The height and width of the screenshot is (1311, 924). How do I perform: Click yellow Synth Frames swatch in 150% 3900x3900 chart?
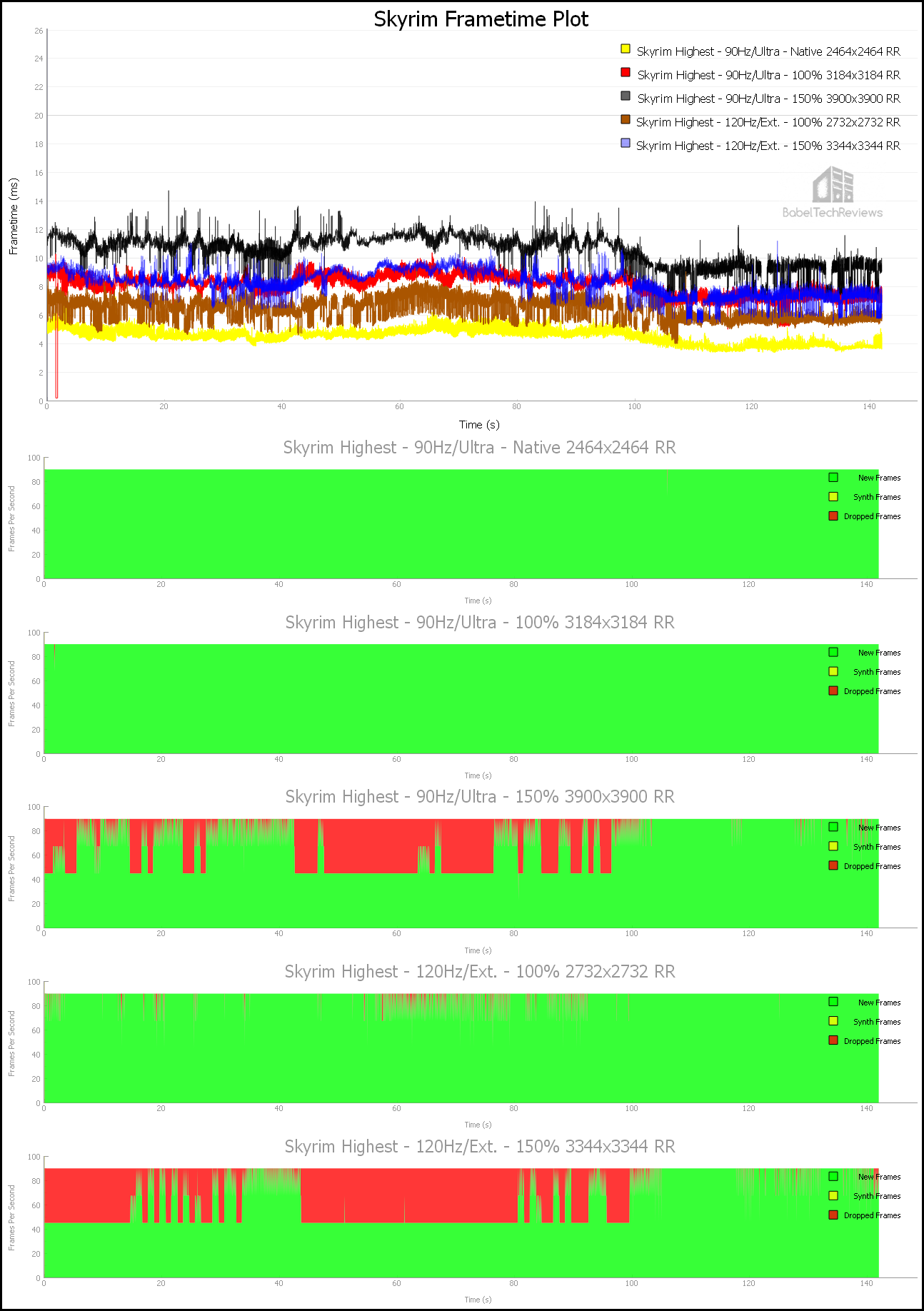[833, 846]
